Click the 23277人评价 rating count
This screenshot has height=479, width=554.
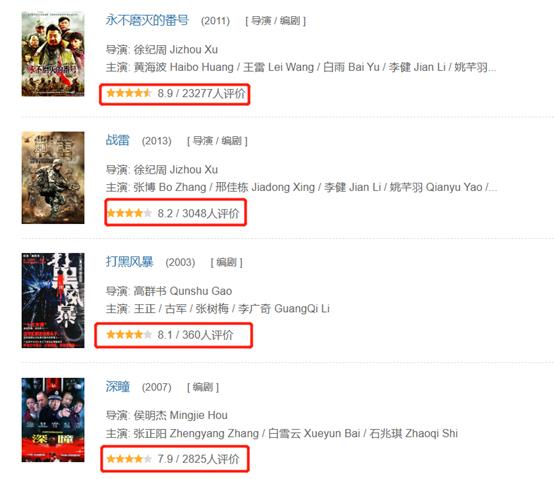(213, 93)
